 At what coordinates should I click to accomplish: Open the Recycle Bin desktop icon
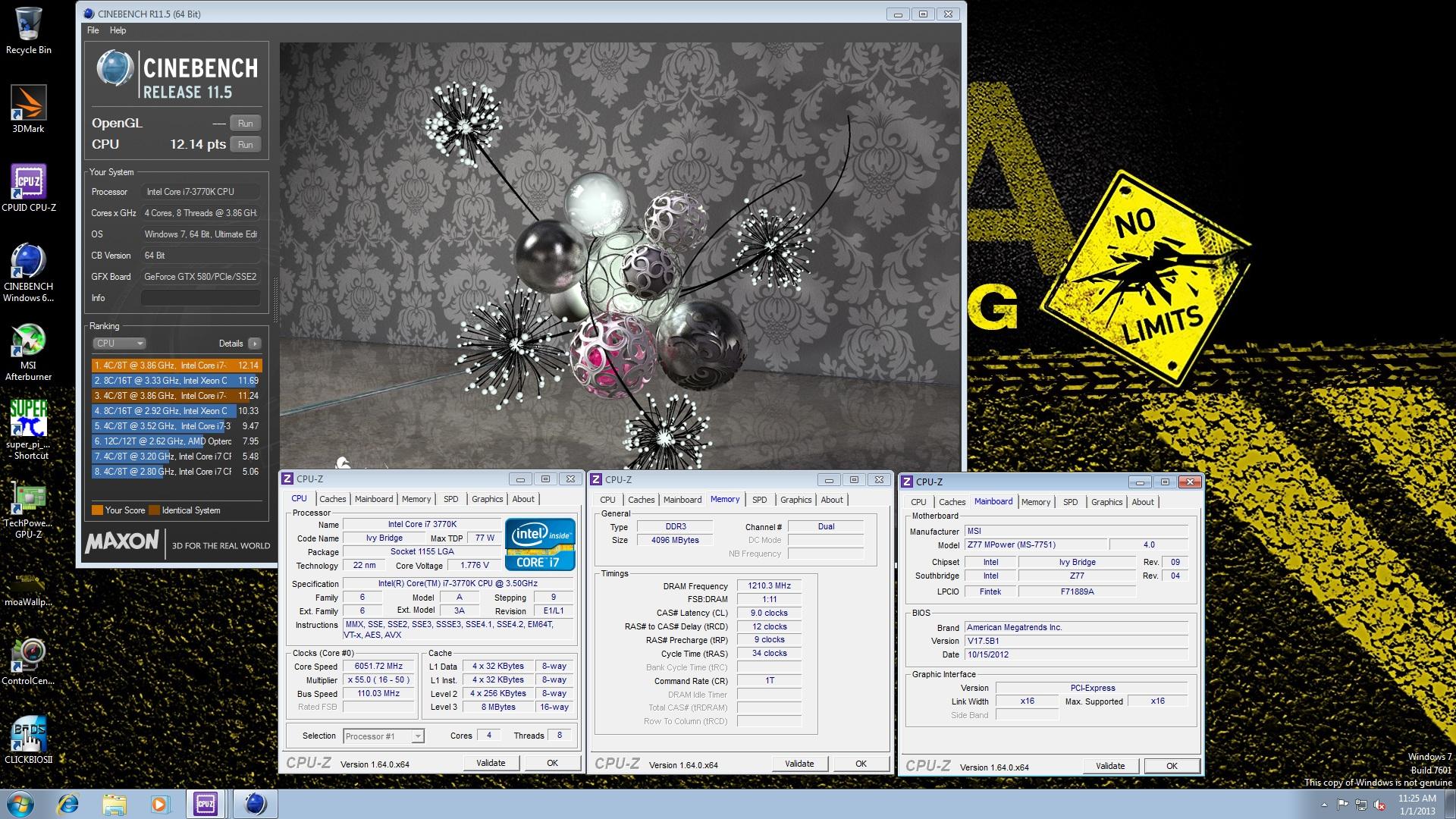[x=29, y=30]
